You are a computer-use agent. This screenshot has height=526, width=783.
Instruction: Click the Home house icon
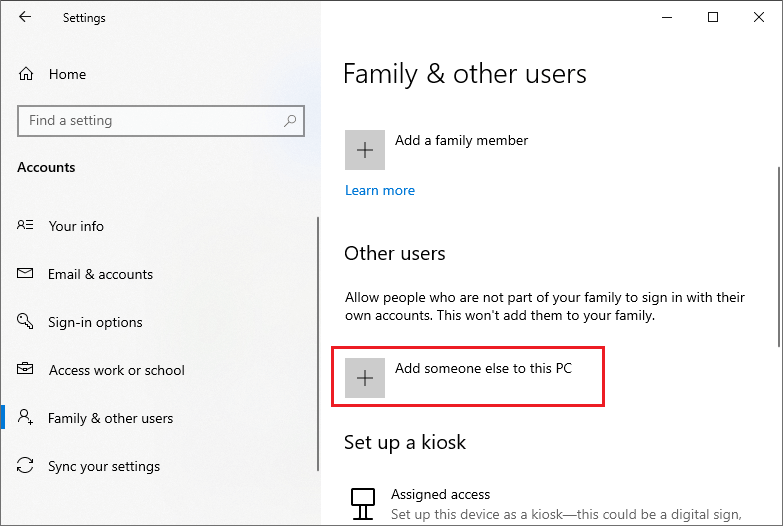click(26, 74)
